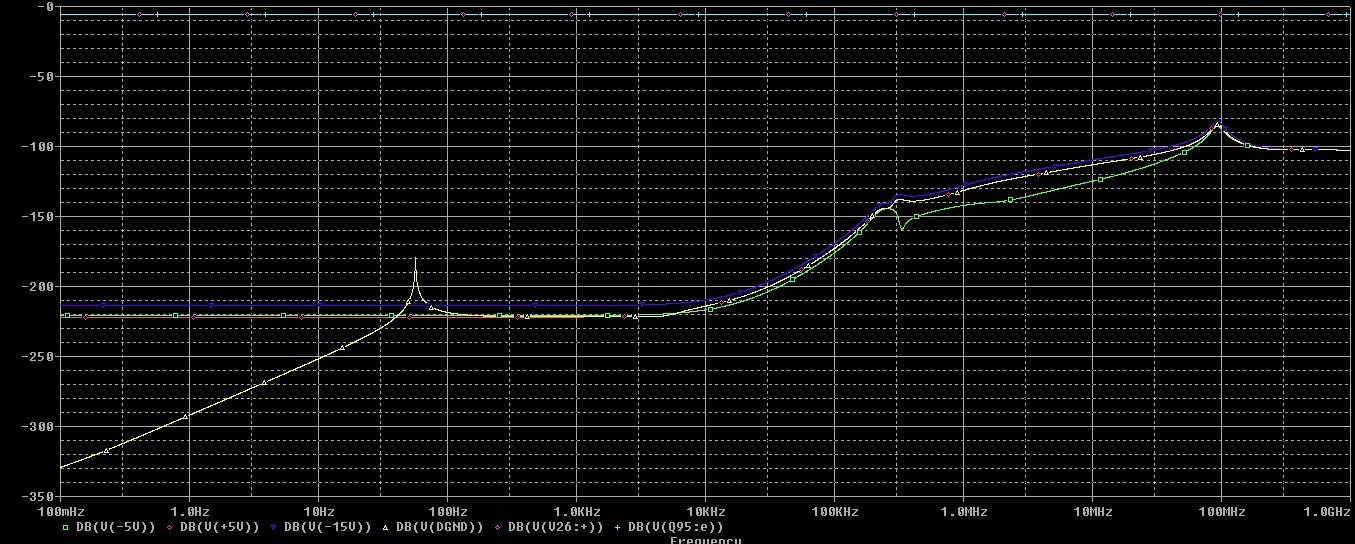1355x544 pixels.
Task: Click the -0 y-axis label
Action: pyautogui.click(x=46, y=6)
